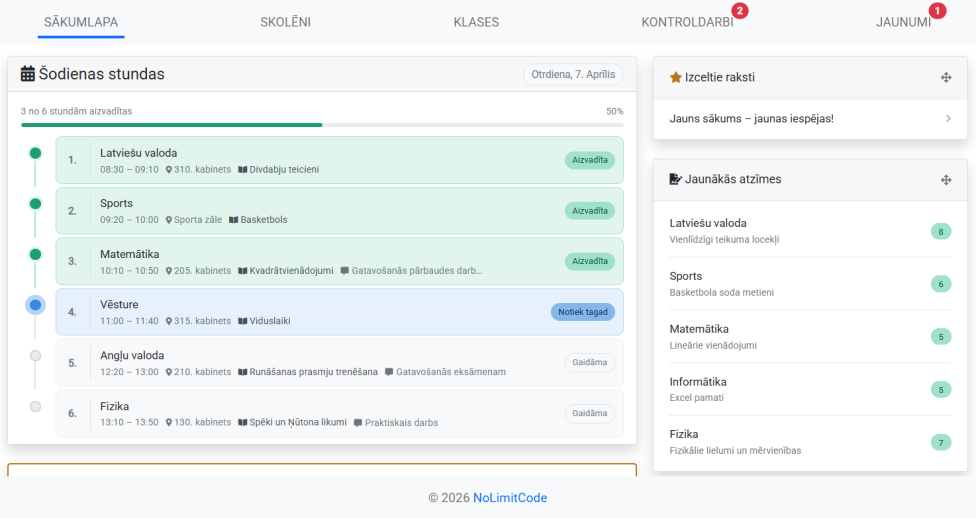Image resolution: width=976 pixels, height=518 pixels.
Task: Click the book icon next to Viduslaiki
Action: pos(242,321)
